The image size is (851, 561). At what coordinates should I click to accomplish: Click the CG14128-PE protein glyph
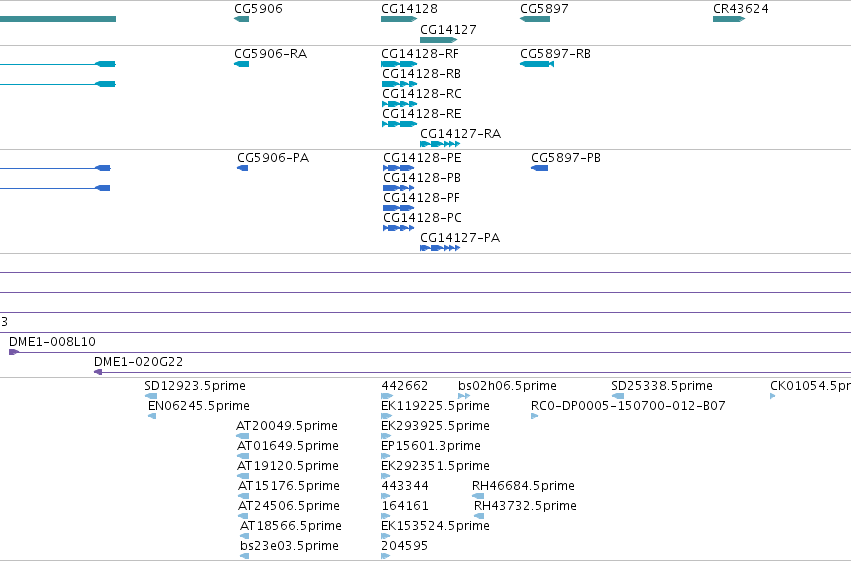pyautogui.click(x=398, y=168)
